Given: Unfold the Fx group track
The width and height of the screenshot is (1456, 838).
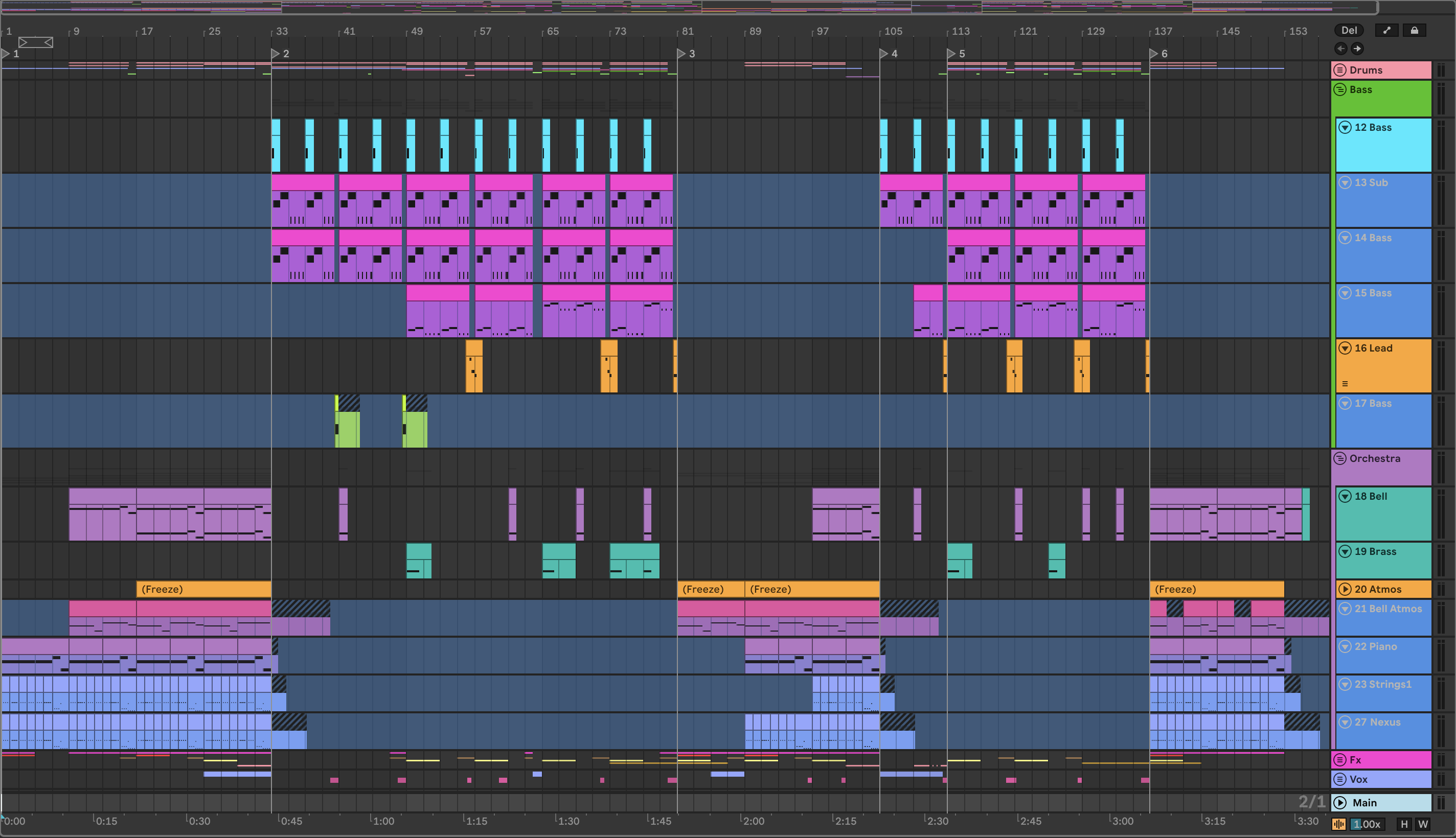Looking at the screenshot, I should click(x=1340, y=760).
